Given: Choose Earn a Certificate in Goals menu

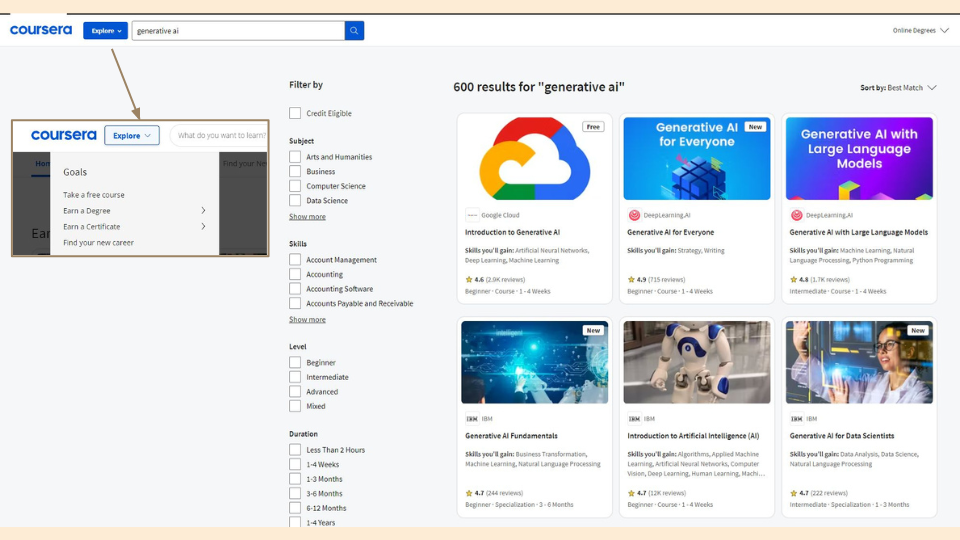Looking at the screenshot, I should click(x=92, y=227).
